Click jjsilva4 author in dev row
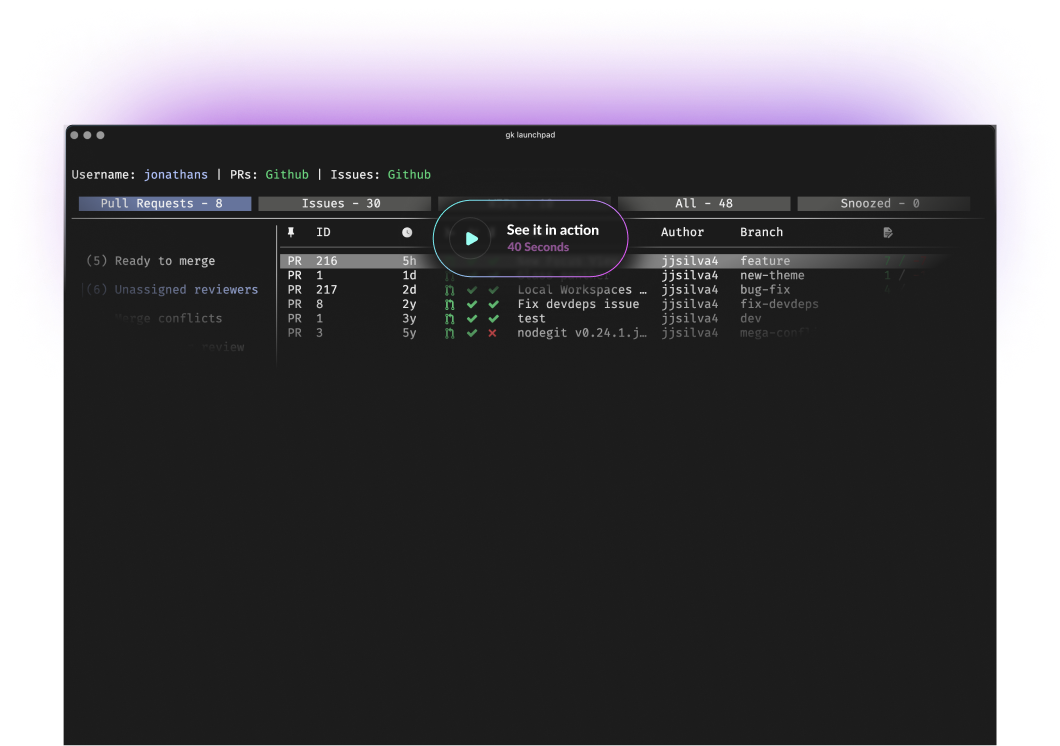The width and height of the screenshot is (1060, 746). pos(690,319)
